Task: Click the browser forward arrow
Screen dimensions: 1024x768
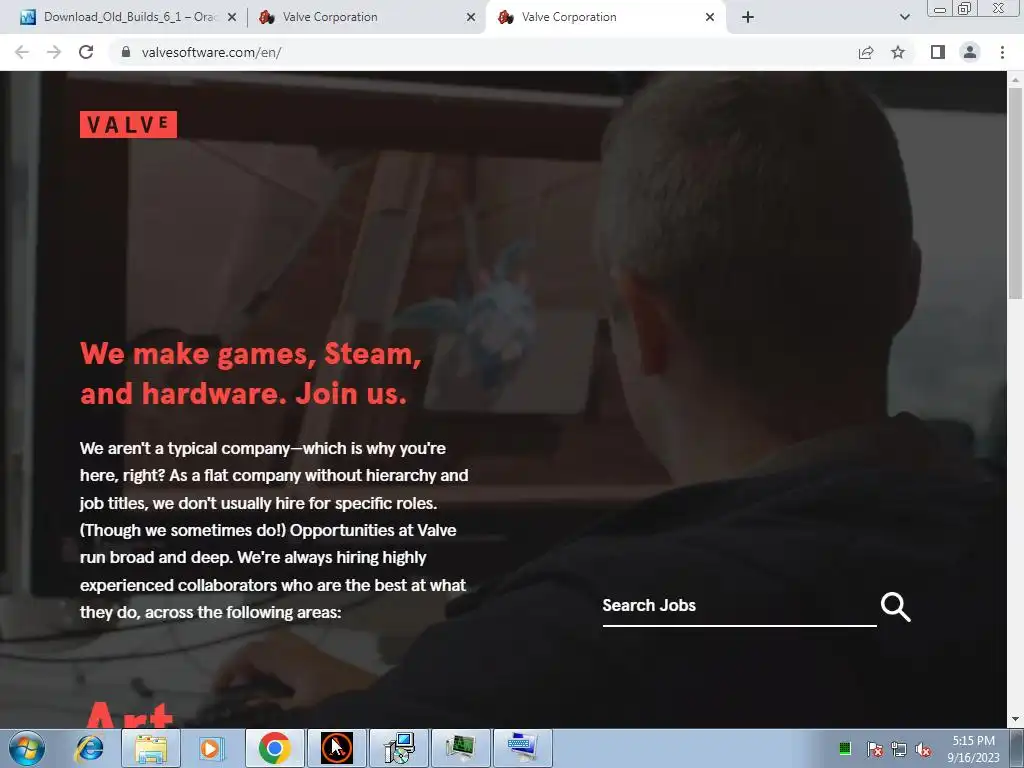Action: (x=54, y=52)
